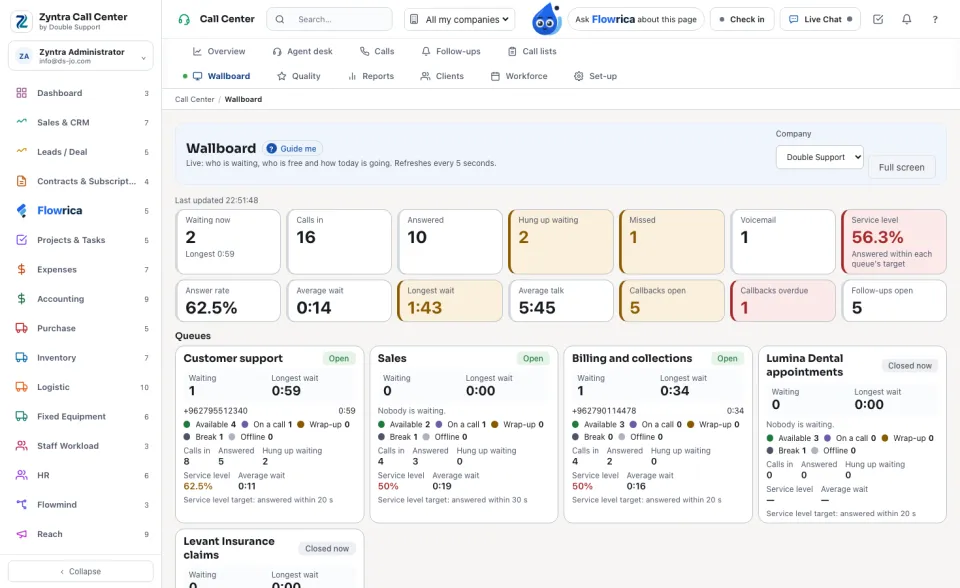Screen dimensions: 960x588
Task: Open Inventory module
Action: [81, 358]
